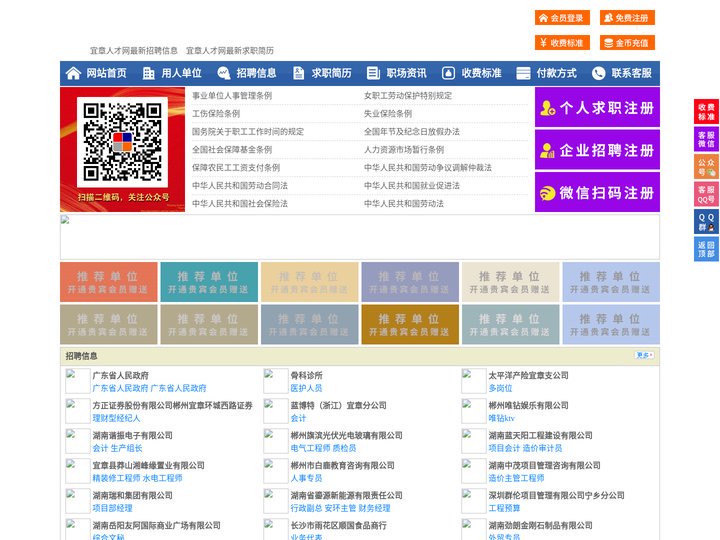This screenshot has height=540, width=720.
Task: Open the 求职简历 menu item
Action: pos(332,73)
